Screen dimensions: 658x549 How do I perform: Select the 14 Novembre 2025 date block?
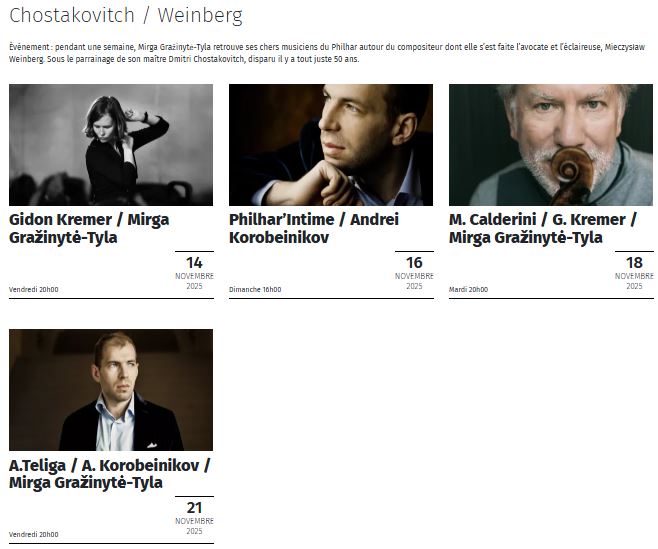(x=194, y=273)
